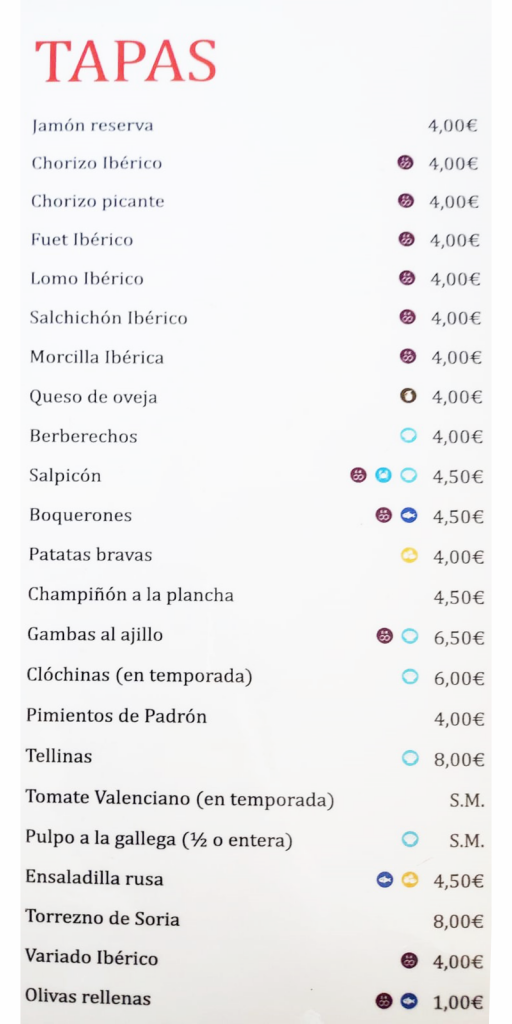Click the purple icon in Olivas rellenas row
Screen dimensions: 512x1024
[x=384, y=1000]
